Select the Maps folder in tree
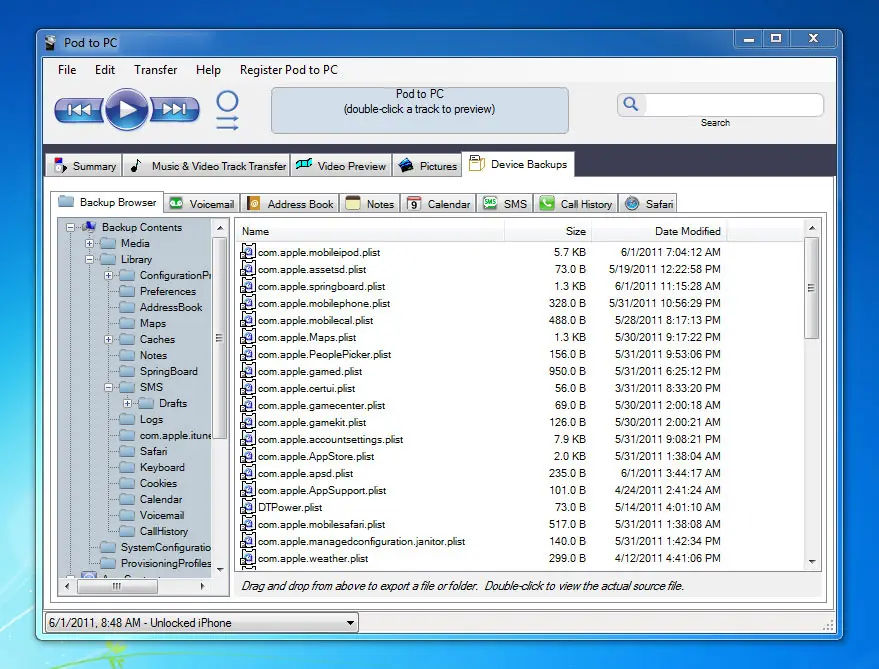Viewport: 879px width, 669px height. pos(153,324)
